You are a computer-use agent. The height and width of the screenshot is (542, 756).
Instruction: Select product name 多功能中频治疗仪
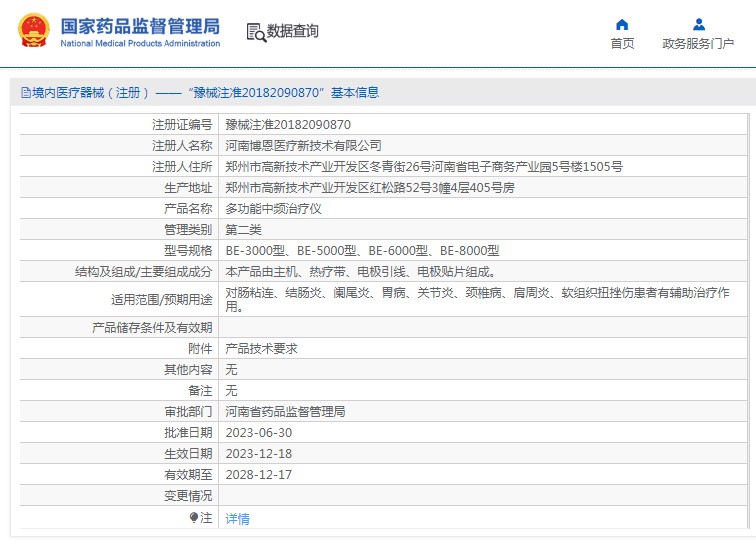click(273, 209)
